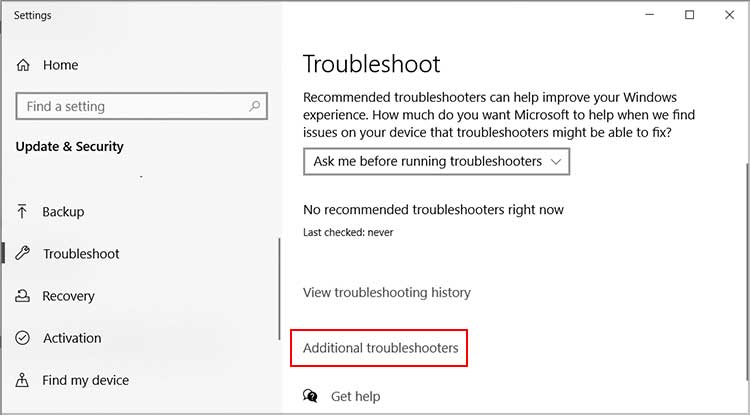View troubleshooting history link
Viewport: 750px width, 415px height.
click(x=387, y=292)
